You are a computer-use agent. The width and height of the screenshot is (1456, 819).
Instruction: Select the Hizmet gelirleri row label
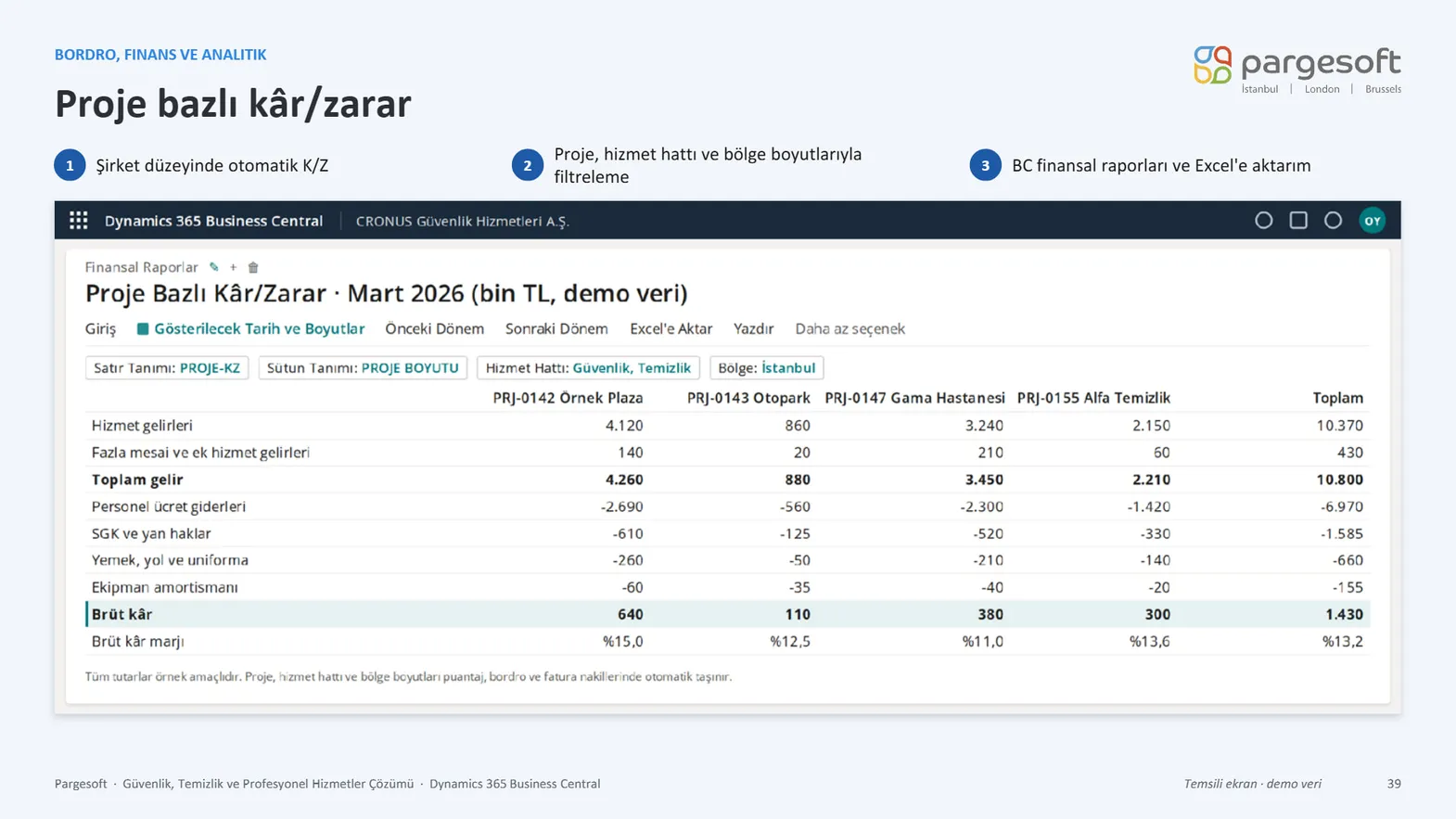point(142,426)
